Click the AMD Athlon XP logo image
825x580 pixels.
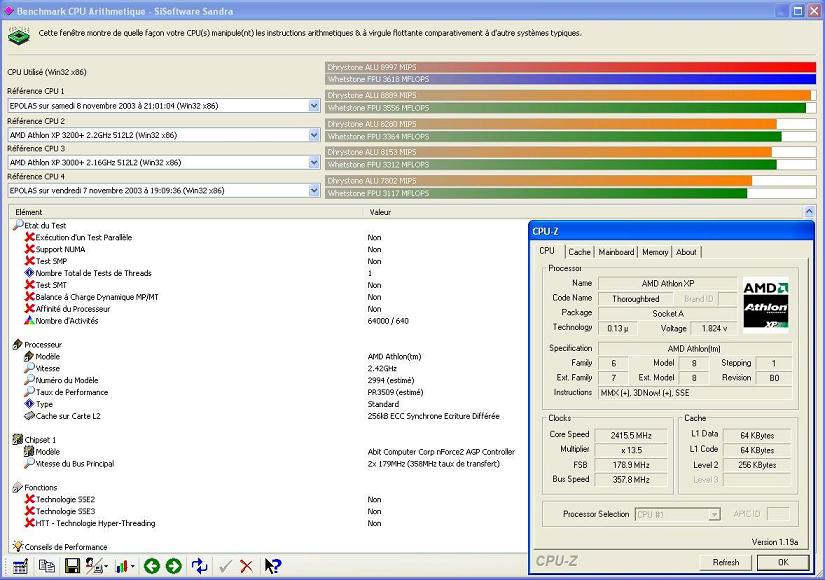(x=765, y=304)
